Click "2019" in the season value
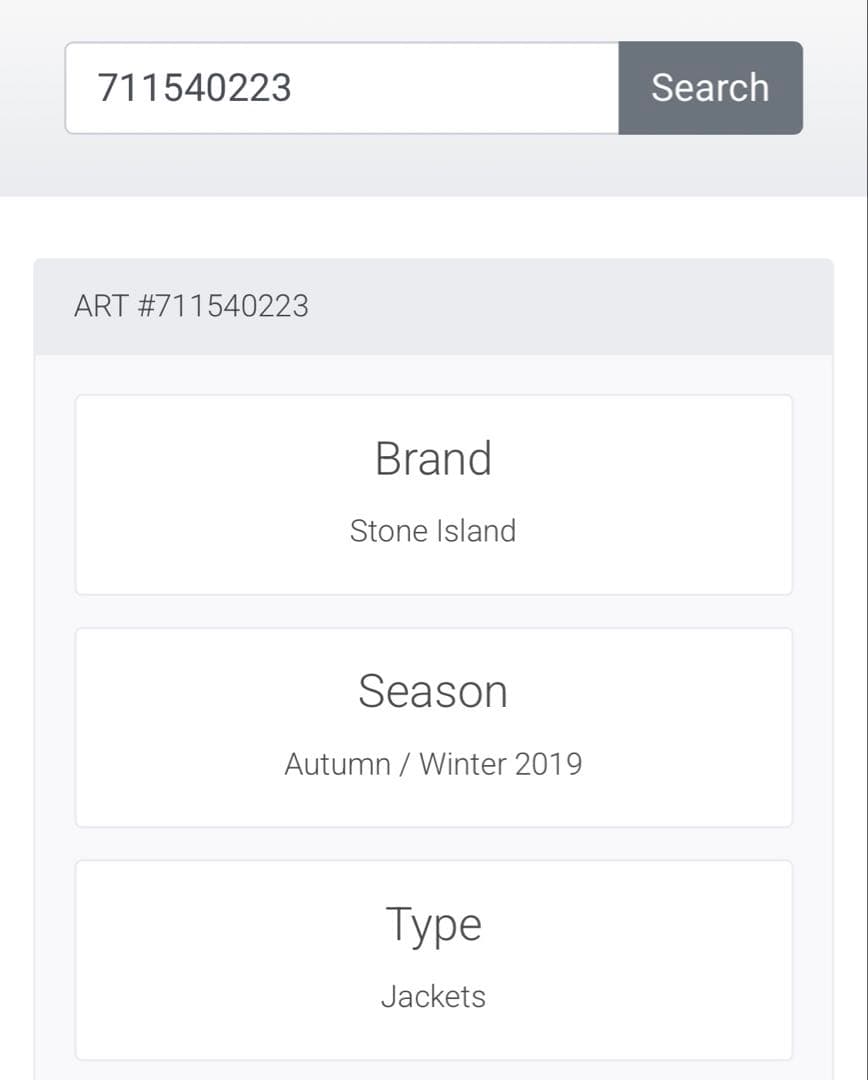868x1080 pixels. pyautogui.click(x=548, y=764)
